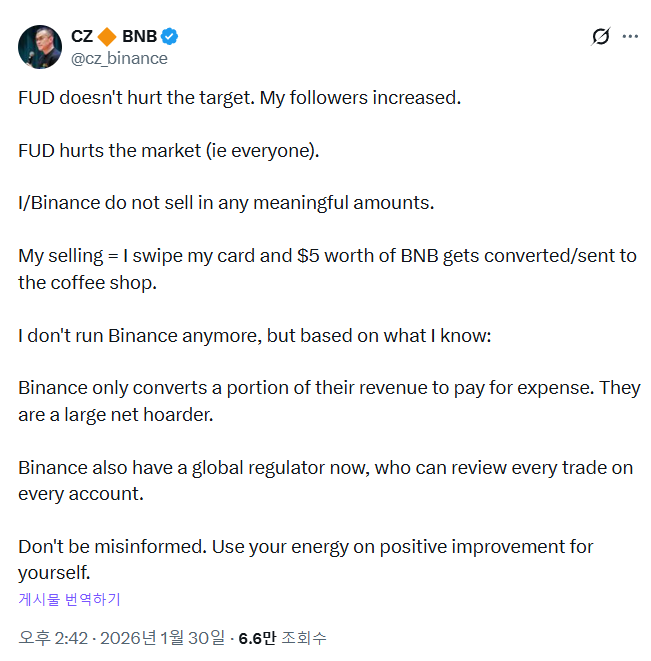Viewport: 651px width, 661px height.
Task: Open the 6.6만 조회수 view count
Action: (282, 637)
